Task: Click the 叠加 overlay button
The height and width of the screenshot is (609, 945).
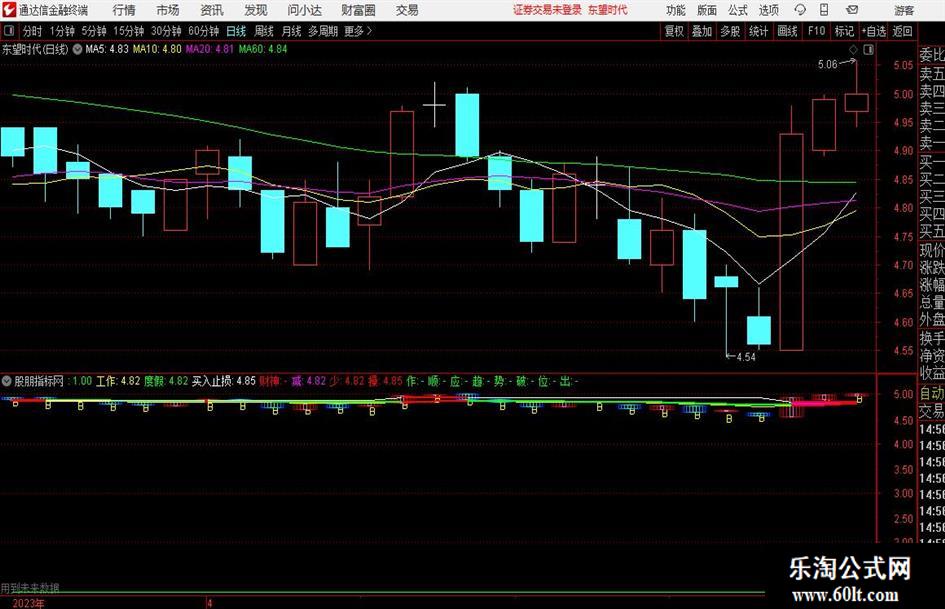Action: (702, 31)
